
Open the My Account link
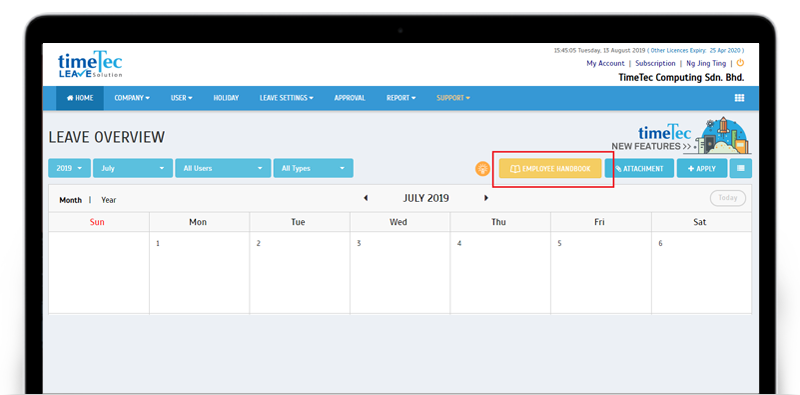pos(605,63)
